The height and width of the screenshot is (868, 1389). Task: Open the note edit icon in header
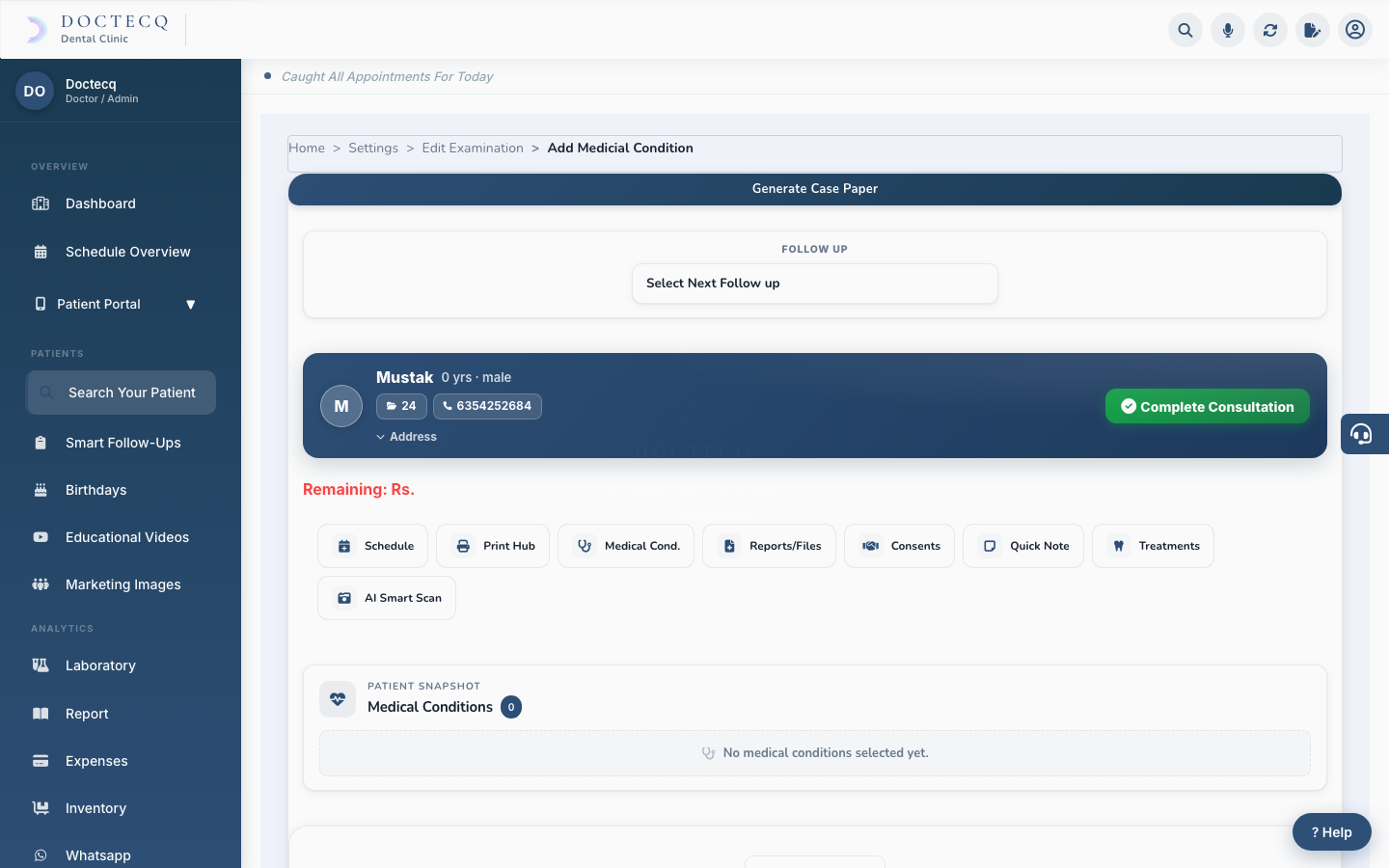pyautogui.click(x=1313, y=30)
